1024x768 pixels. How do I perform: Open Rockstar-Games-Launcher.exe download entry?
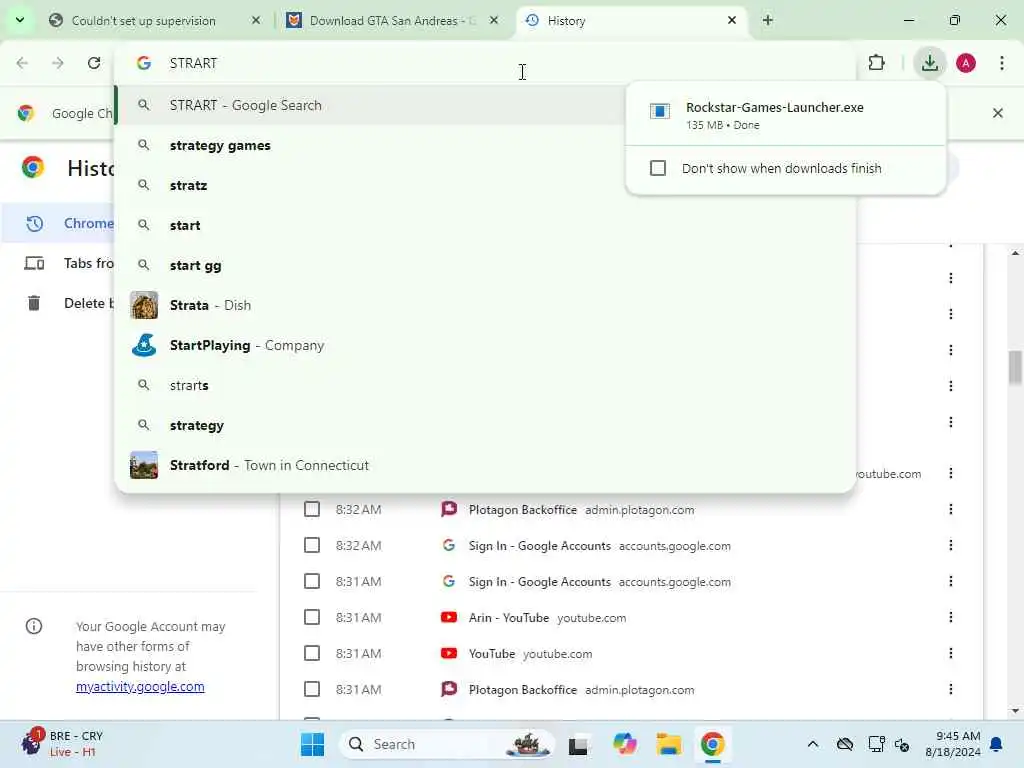(x=785, y=114)
